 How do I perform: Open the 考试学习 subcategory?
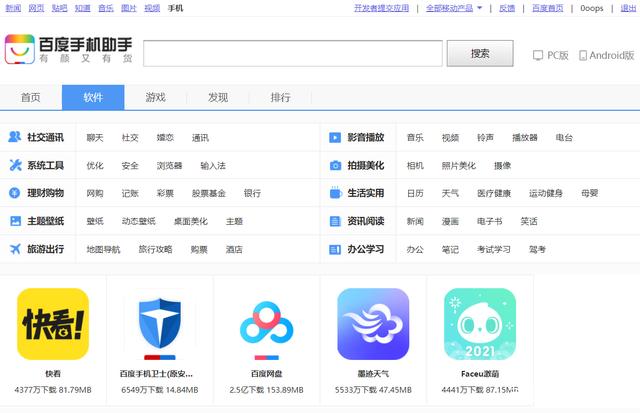coord(494,249)
